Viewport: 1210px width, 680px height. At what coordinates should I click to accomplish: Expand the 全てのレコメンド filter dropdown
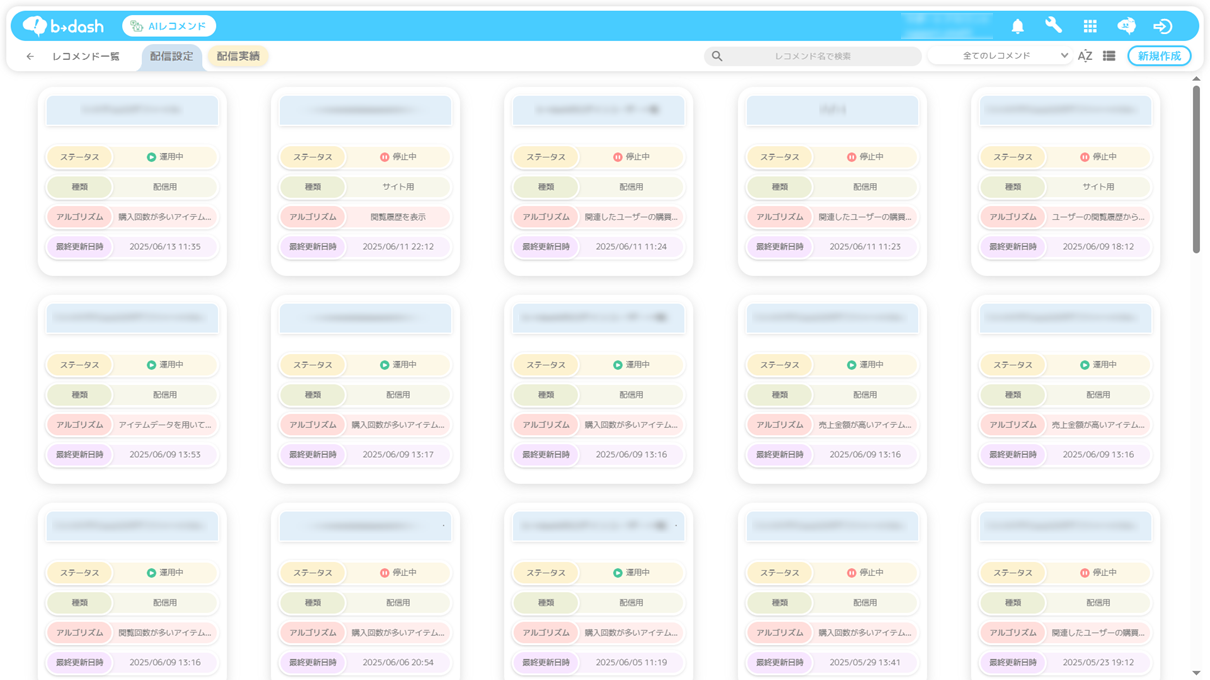pos(1000,56)
